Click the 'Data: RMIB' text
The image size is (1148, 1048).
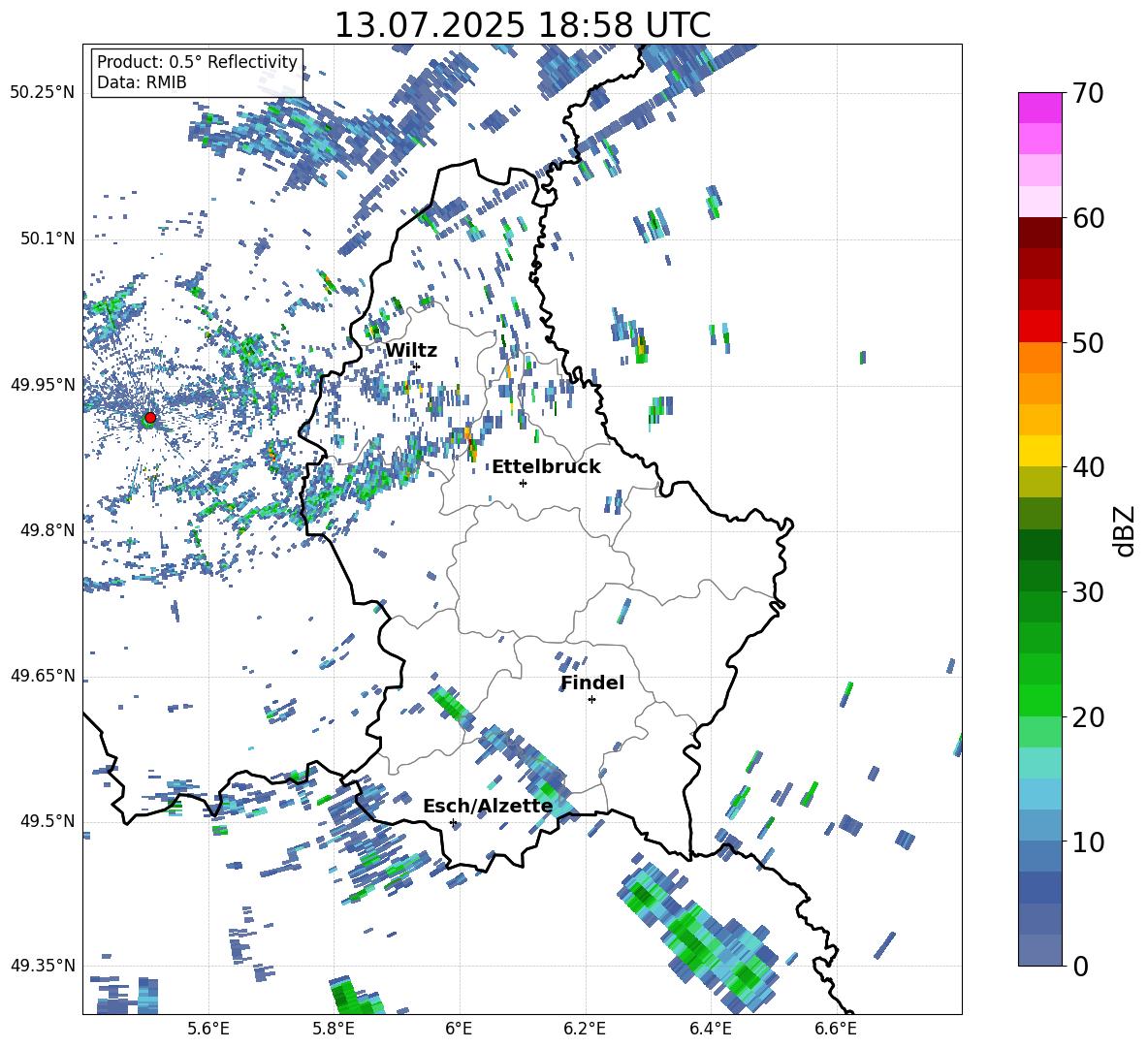point(142,82)
